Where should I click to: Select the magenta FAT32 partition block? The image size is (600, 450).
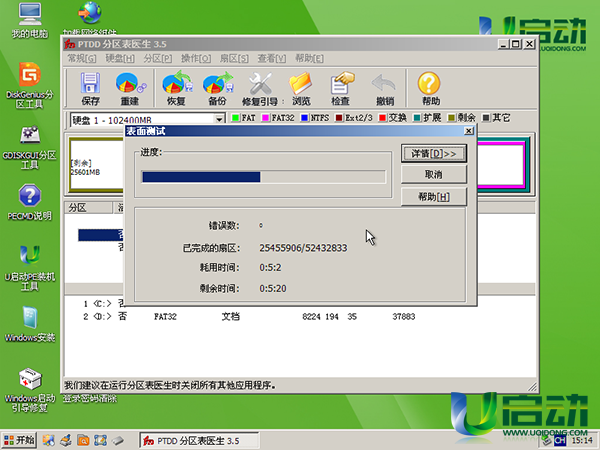point(501,165)
